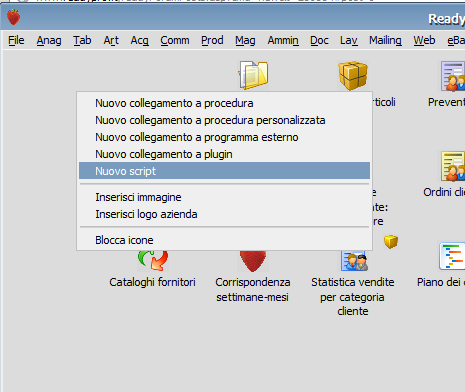Image resolution: width=465 pixels, height=392 pixels.
Task: Click the highlighted Nuovo script entry
Action: (x=224, y=171)
